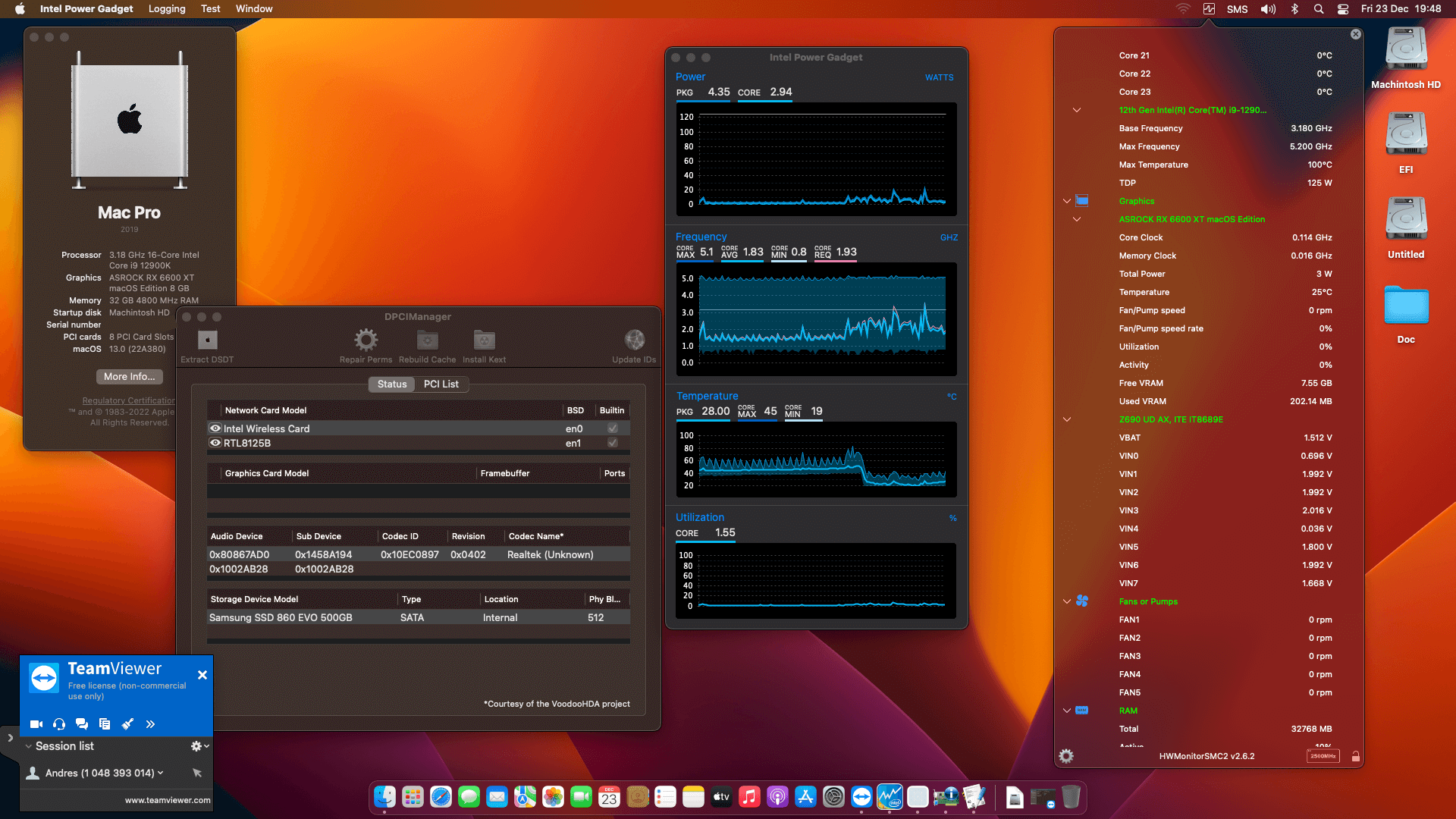This screenshot has width=1456, height=819.
Task: Open TeamViewer chat bubbles icon
Action: (82, 724)
